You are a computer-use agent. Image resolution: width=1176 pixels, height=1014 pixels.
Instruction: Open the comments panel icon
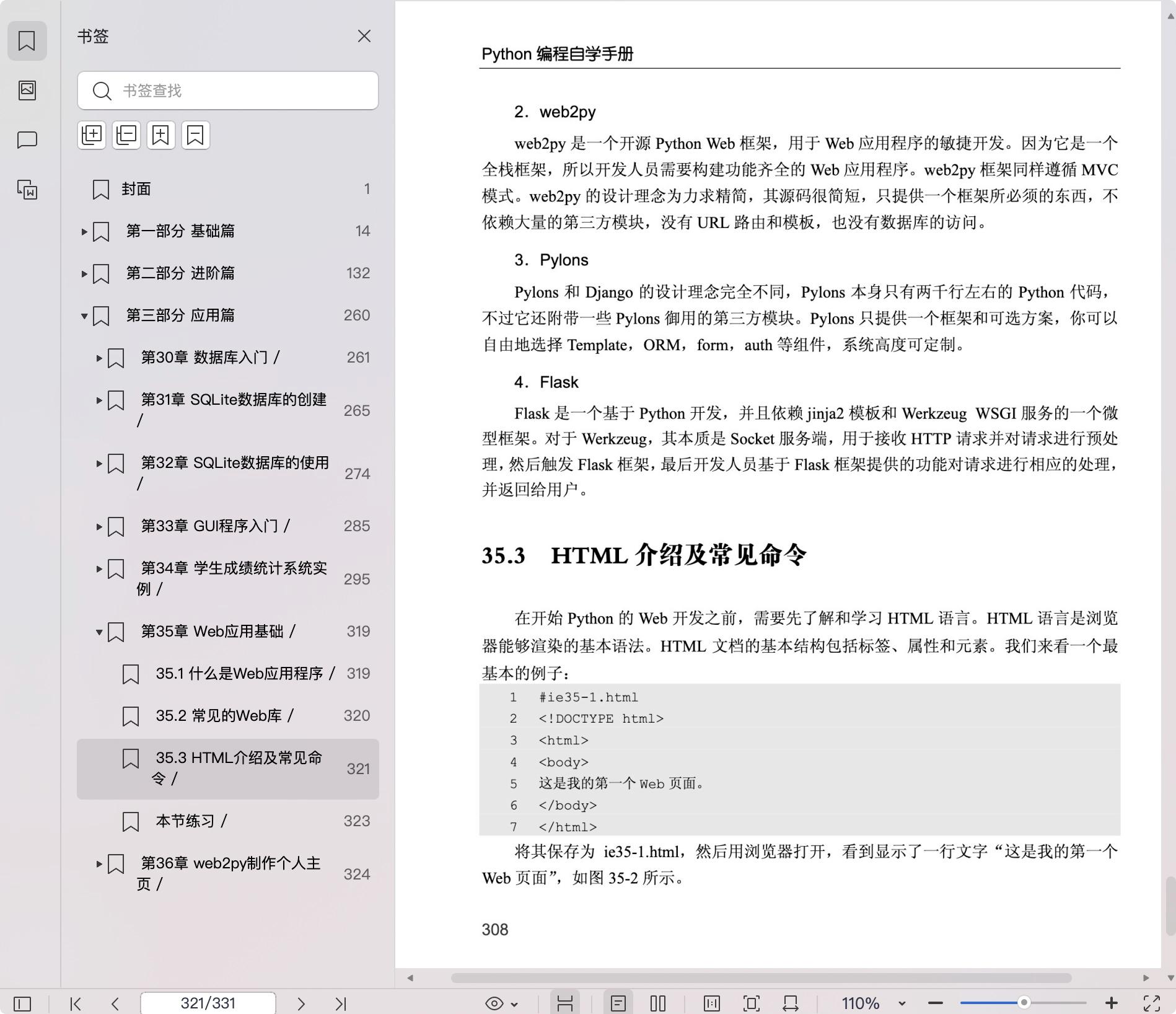click(27, 140)
